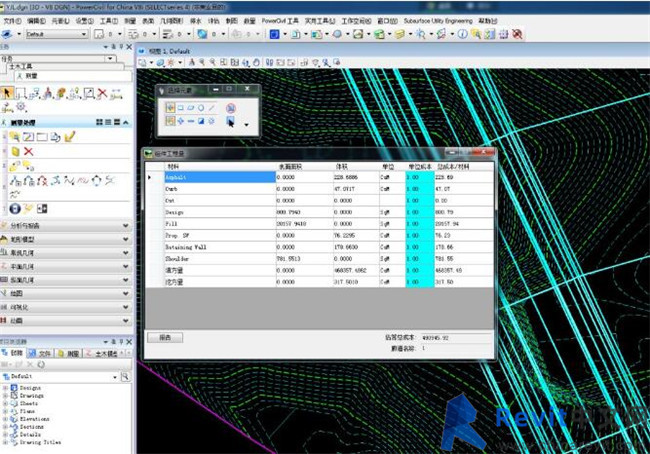Open the Default level dropdown in toolbar
650x454 pixels.
[x=84, y=34]
